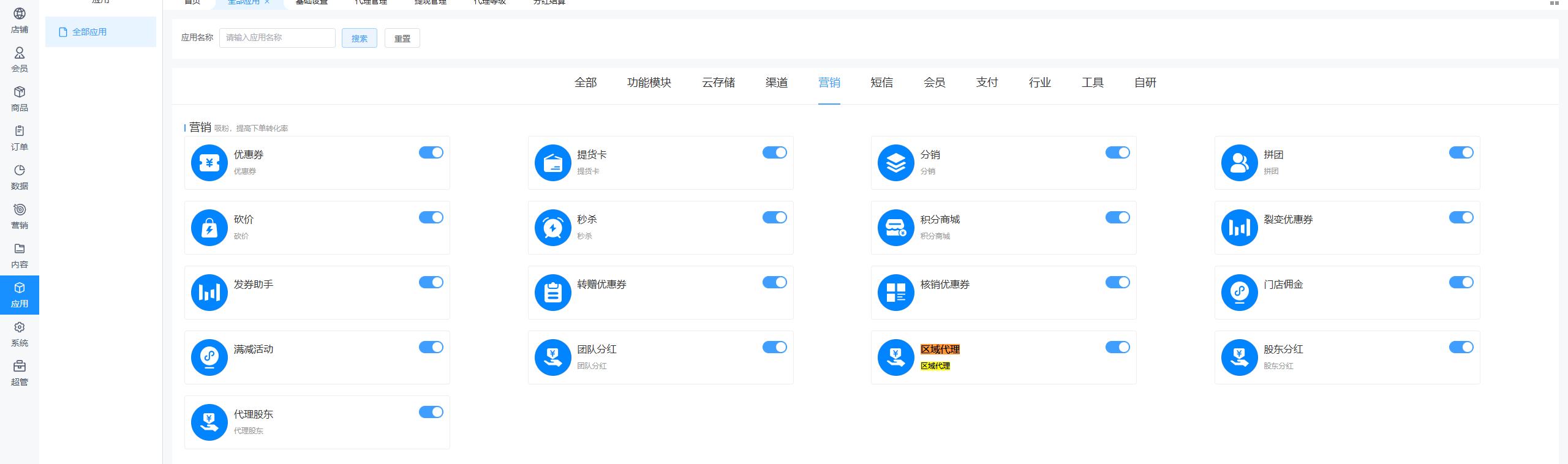The width and height of the screenshot is (1568, 464).
Task: Open the 应用 sidebar section
Action: (20, 295)
